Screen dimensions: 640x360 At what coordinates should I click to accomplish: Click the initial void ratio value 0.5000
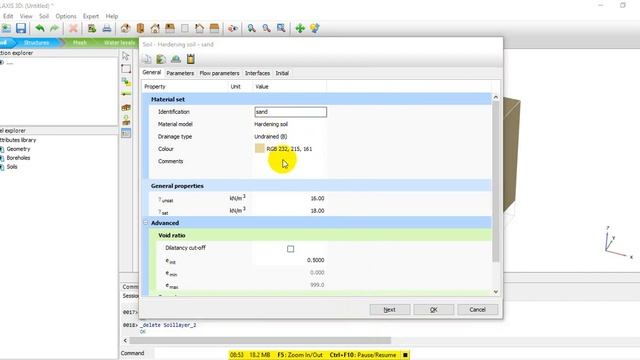click(316, 260)
